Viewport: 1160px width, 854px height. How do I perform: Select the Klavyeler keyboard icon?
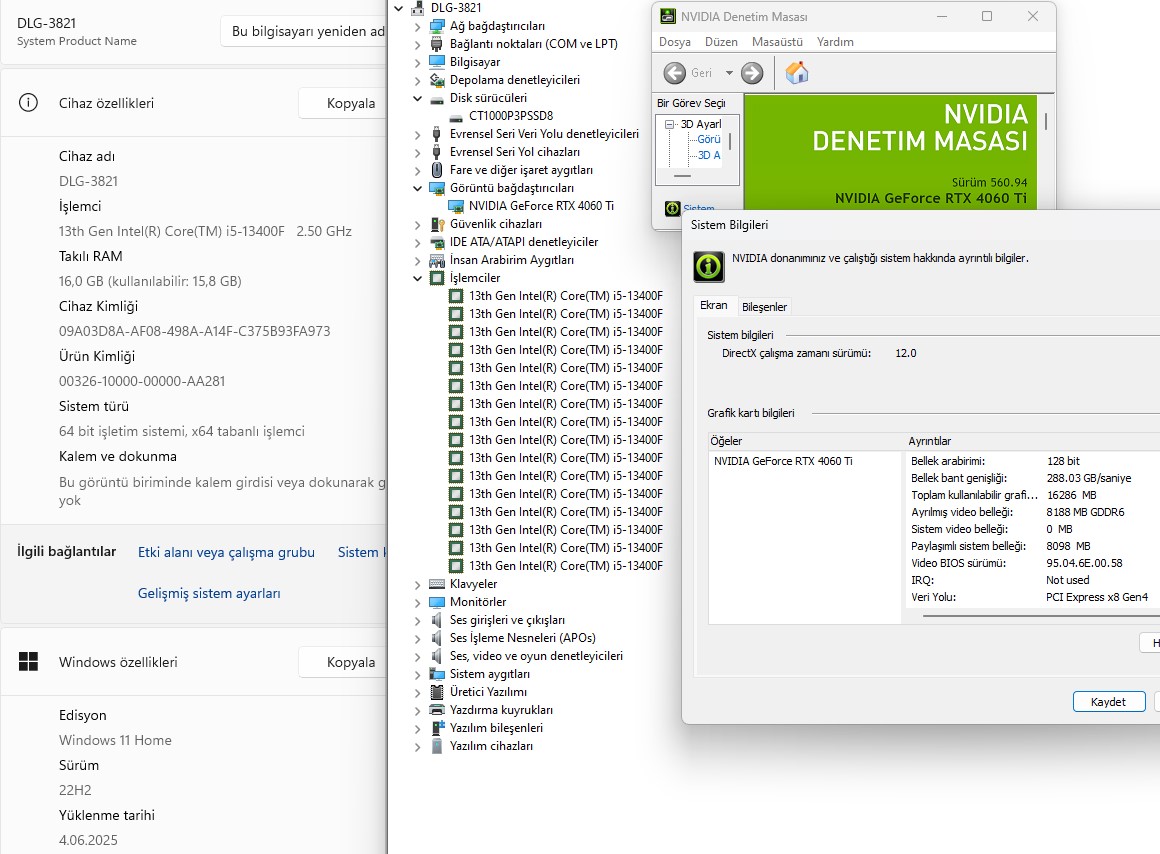(437, 584)
